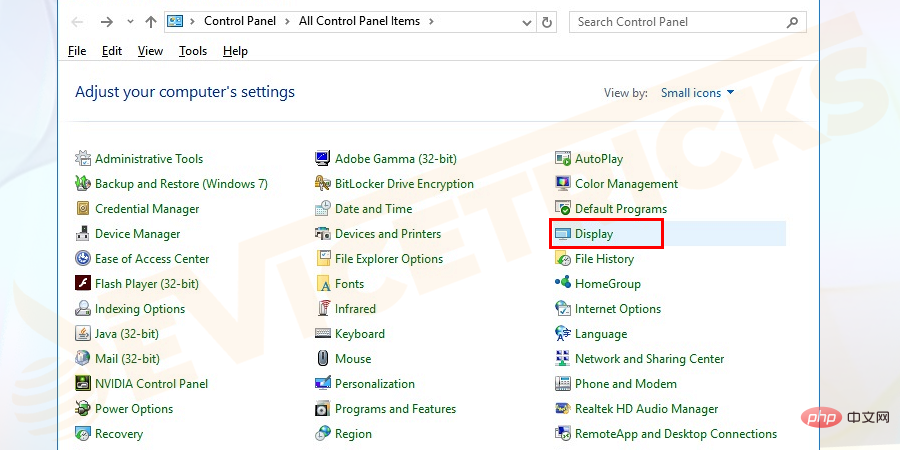Expand chevron after All Control Panel Items
This screenshot has width=900, height=450.
coord(431,21)
